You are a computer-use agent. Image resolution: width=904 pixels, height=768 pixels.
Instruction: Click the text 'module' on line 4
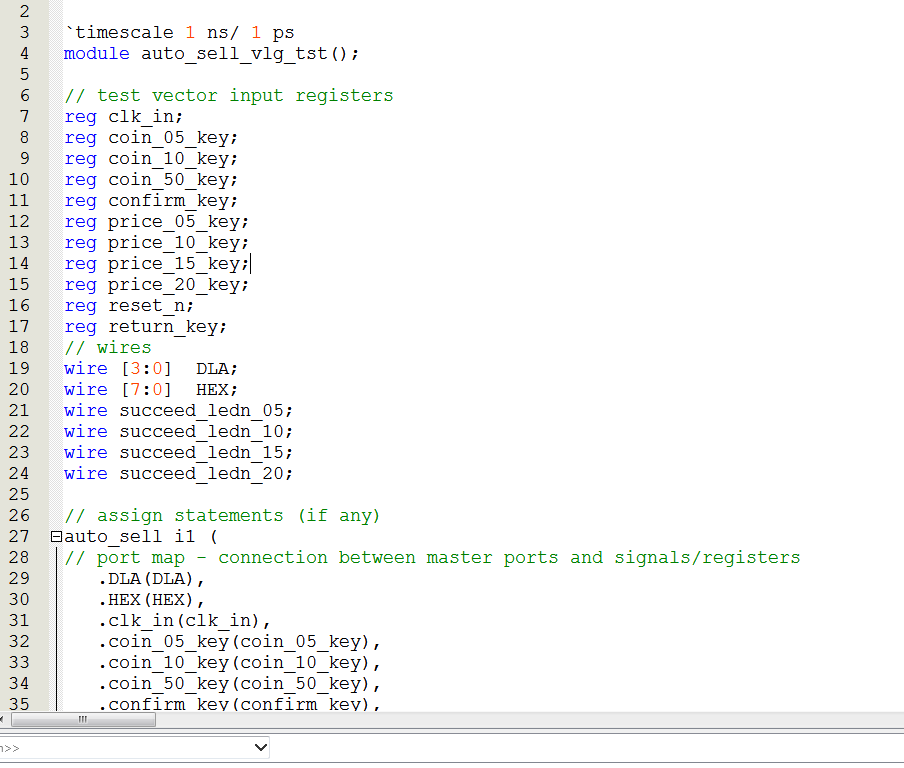[97, 54]
